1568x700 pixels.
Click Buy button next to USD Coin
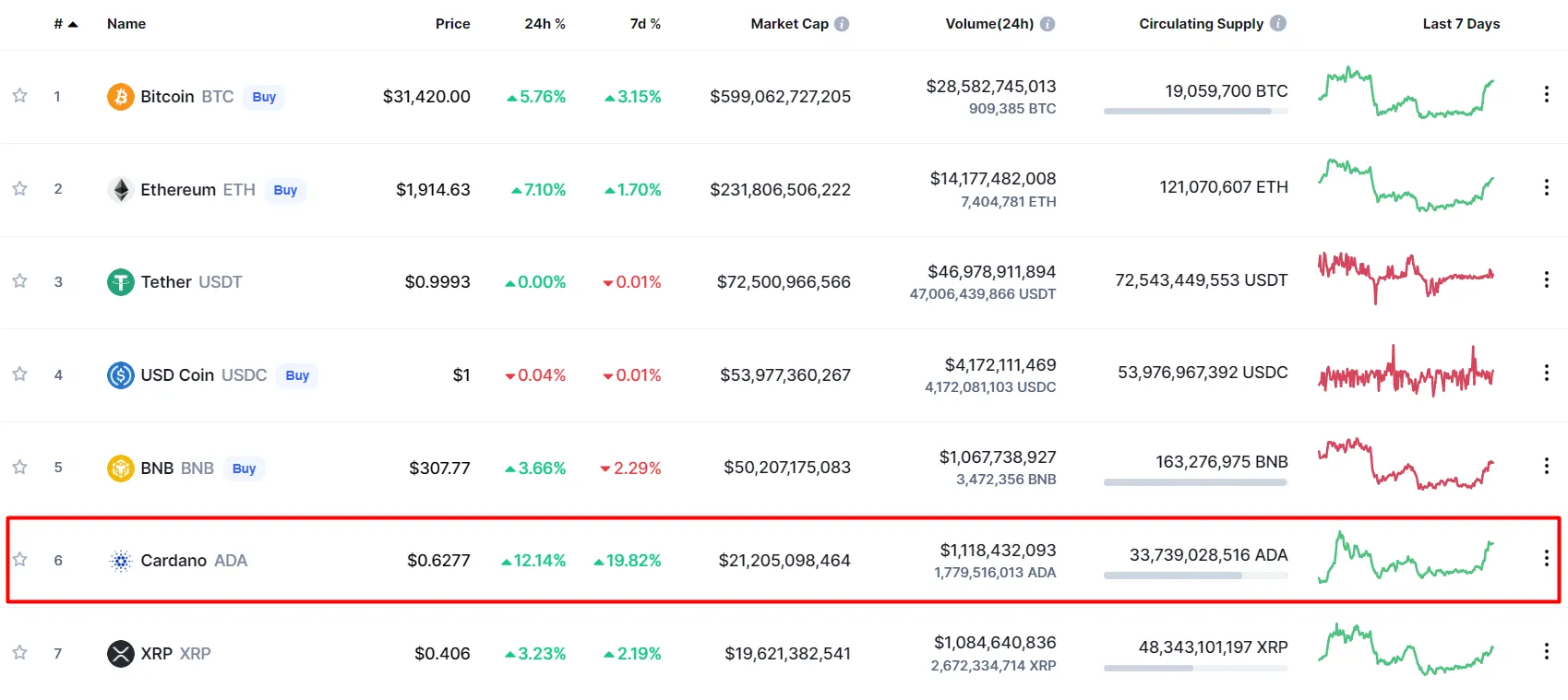tap(297, 375)
